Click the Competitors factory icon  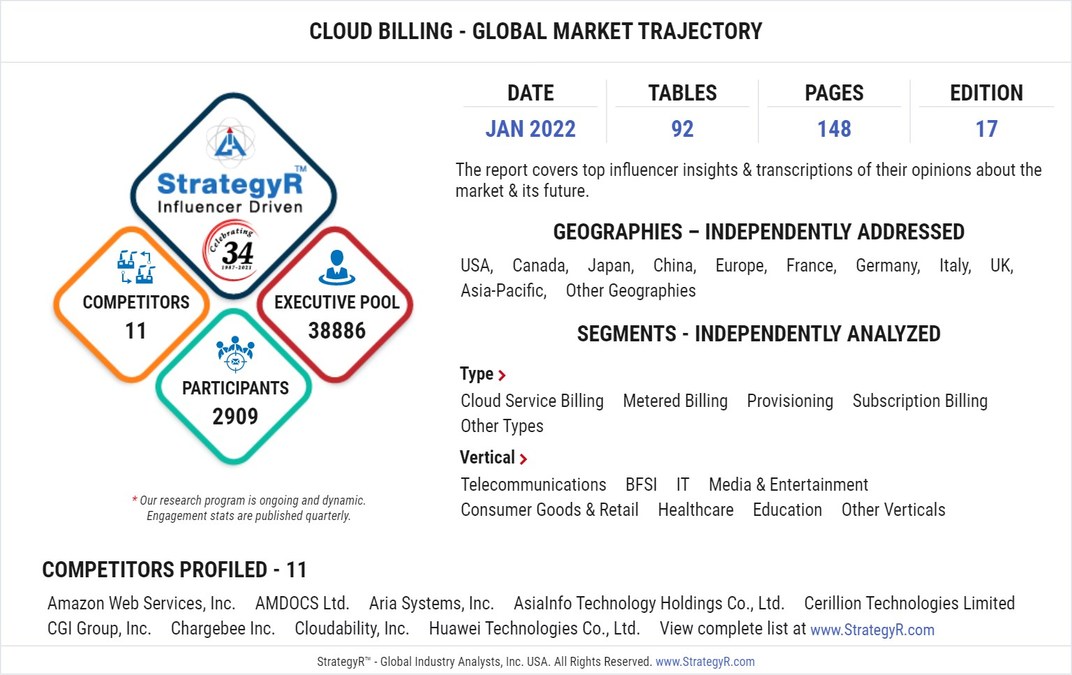[x=135, y=267]
